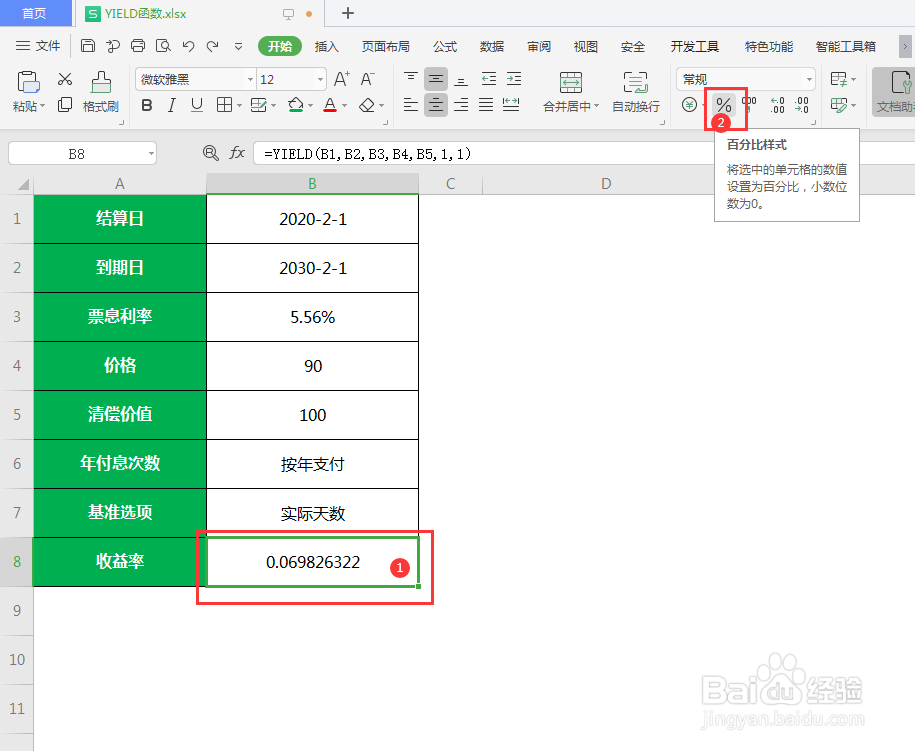Click the Paste clipboard icon
Image resolution: width=915 pixels, height=751 pixels.
pyautogui.click(x=28, y=82)
